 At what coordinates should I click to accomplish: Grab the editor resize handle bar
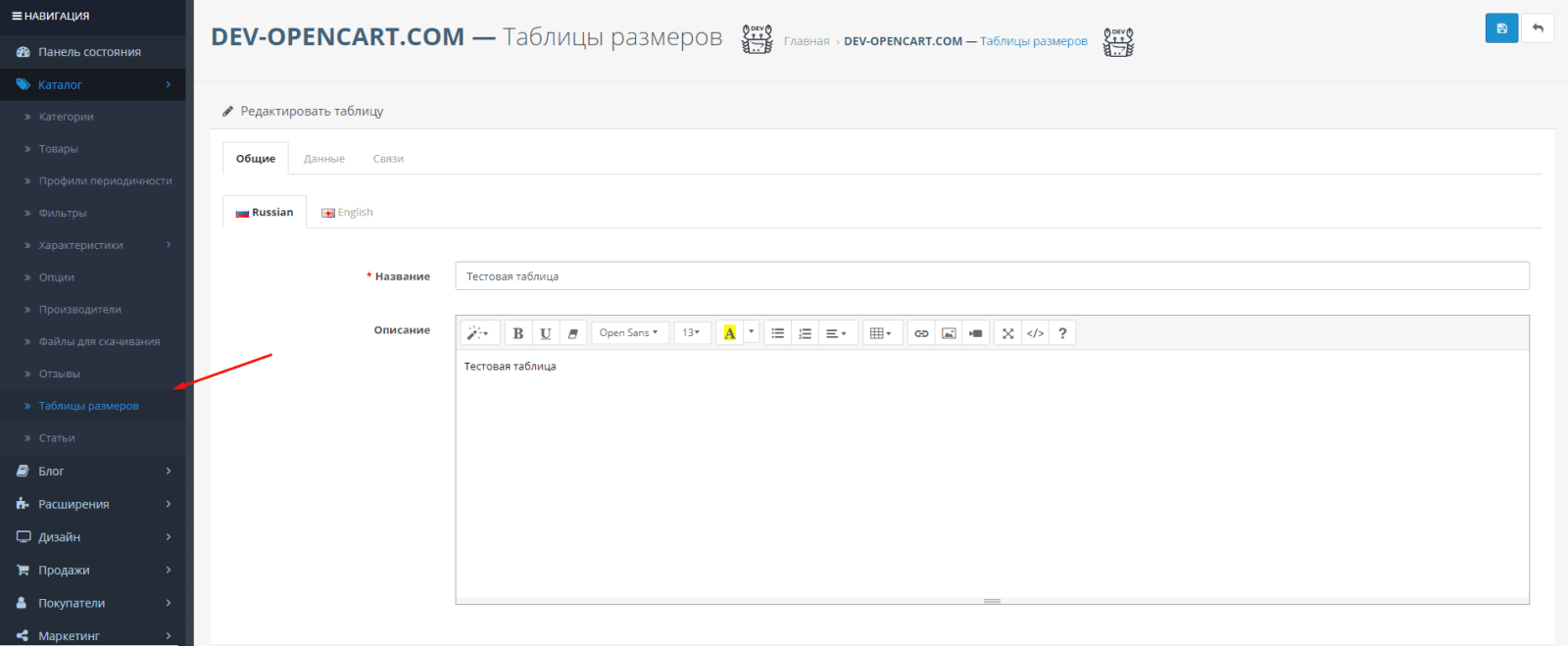point(992,601)
